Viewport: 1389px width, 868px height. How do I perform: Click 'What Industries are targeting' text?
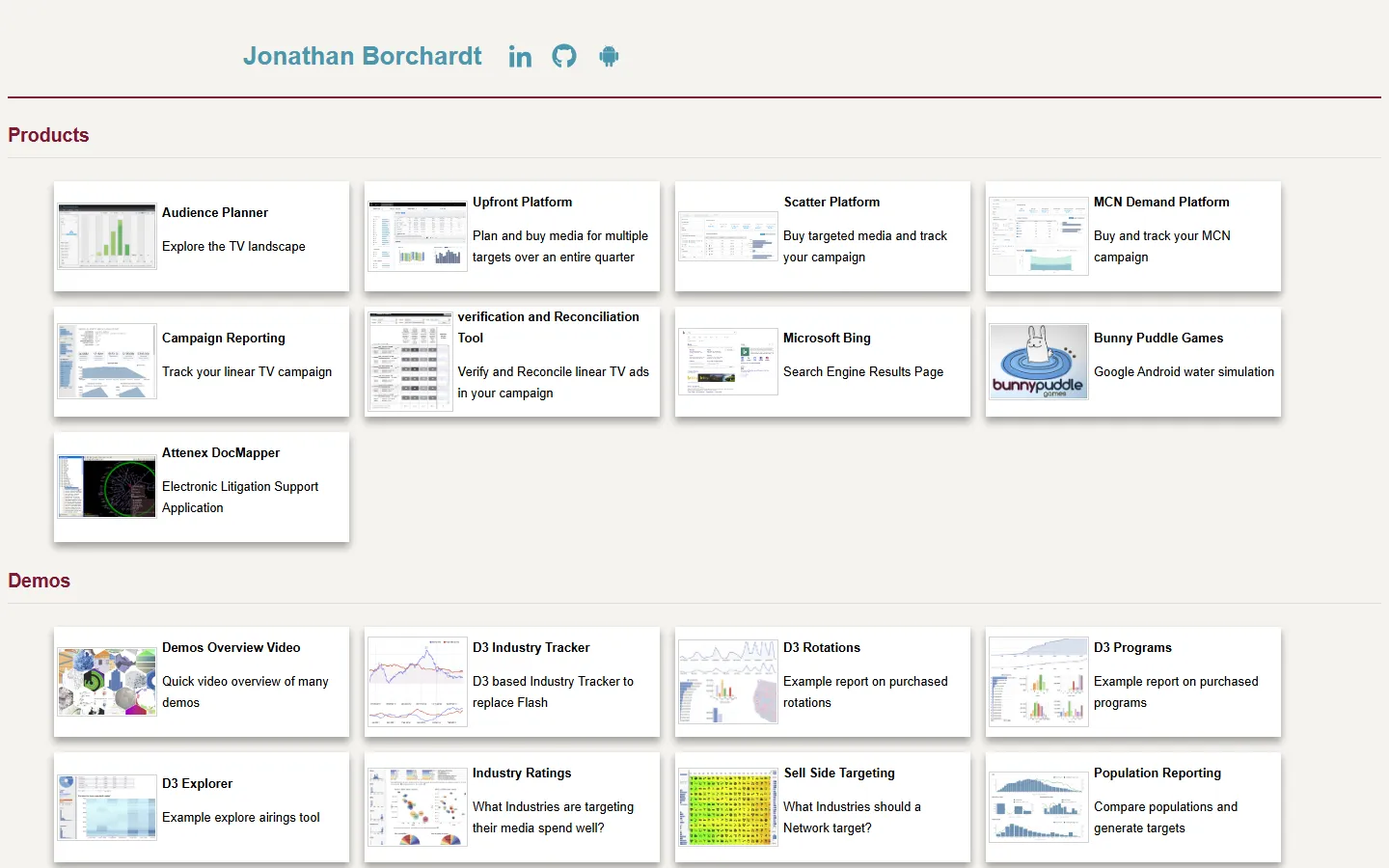point(553,806)
